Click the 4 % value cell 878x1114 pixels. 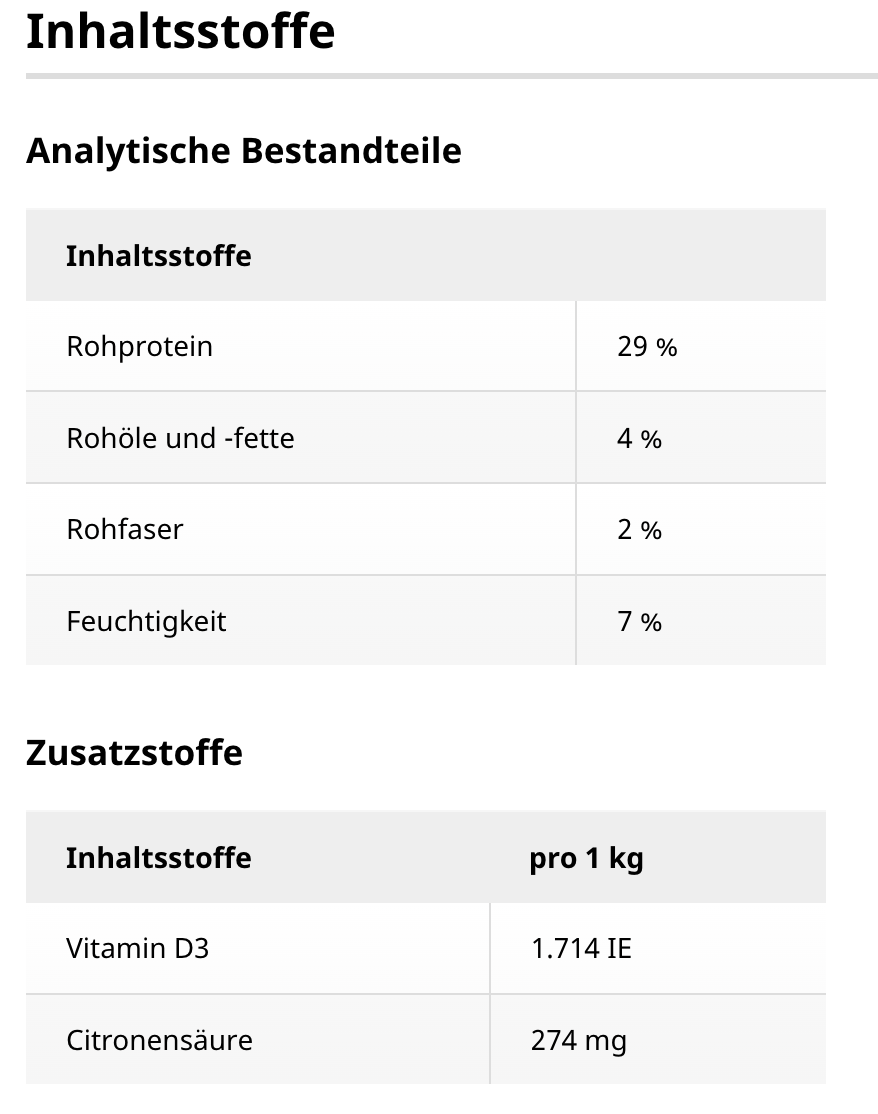(639, 438)
